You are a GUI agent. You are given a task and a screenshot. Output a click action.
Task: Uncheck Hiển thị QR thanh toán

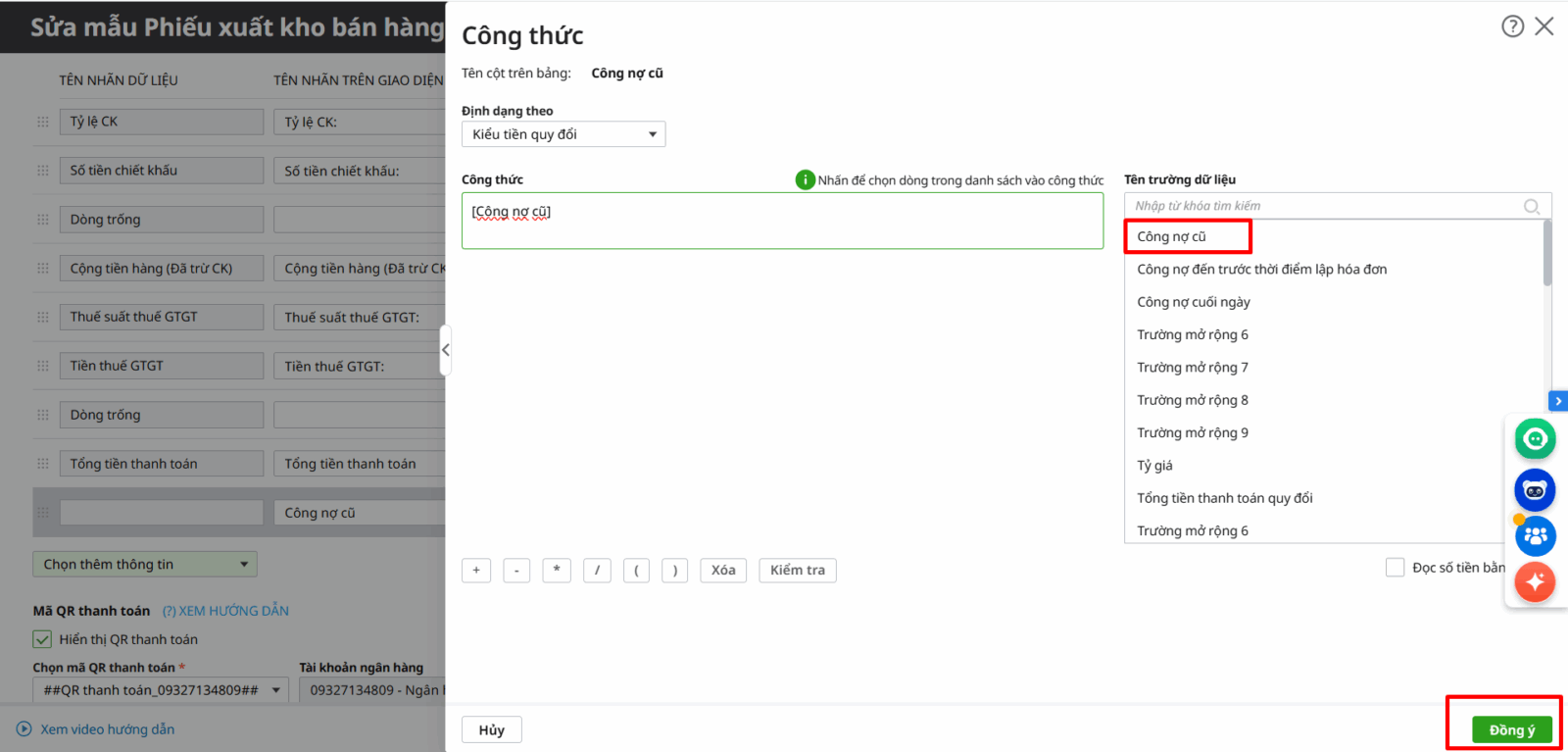point(42,639)
